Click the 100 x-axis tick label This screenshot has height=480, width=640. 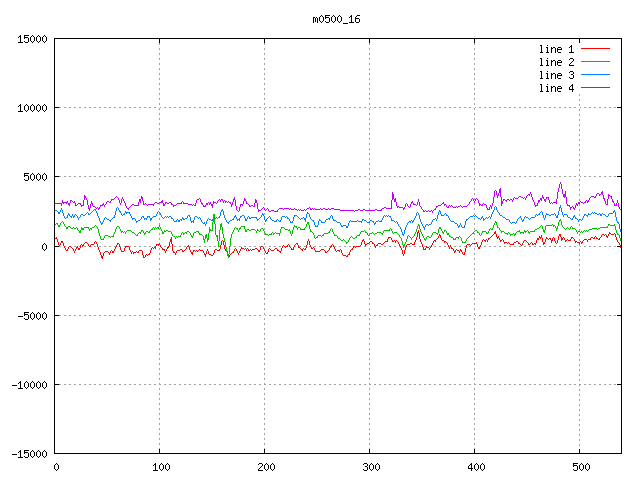pyautogui.click(x=160, y=467)
